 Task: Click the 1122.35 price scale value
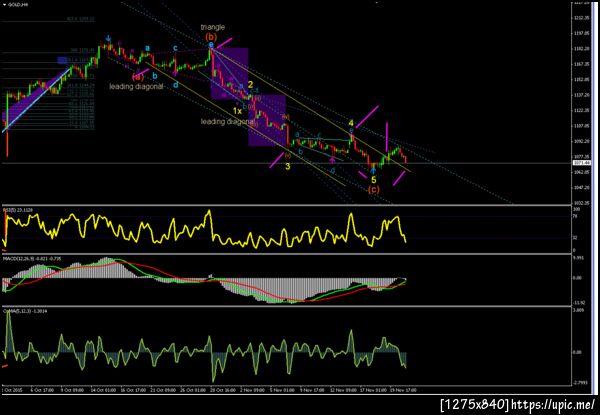point(581,110)
